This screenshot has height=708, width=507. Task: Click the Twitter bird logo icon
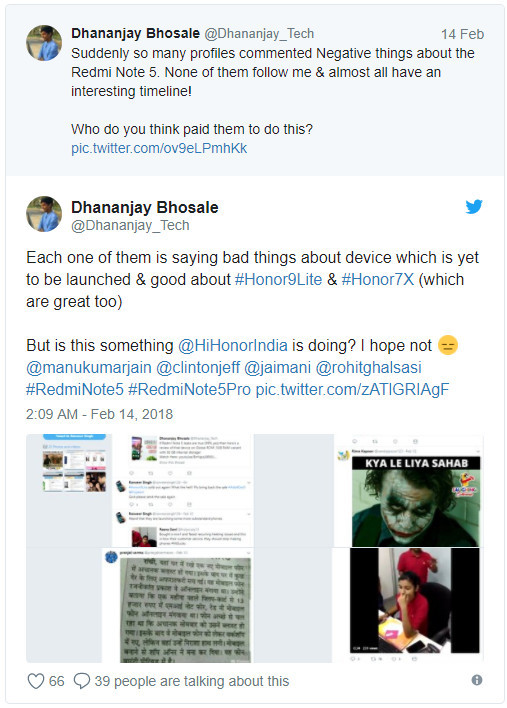click(474, 207)
